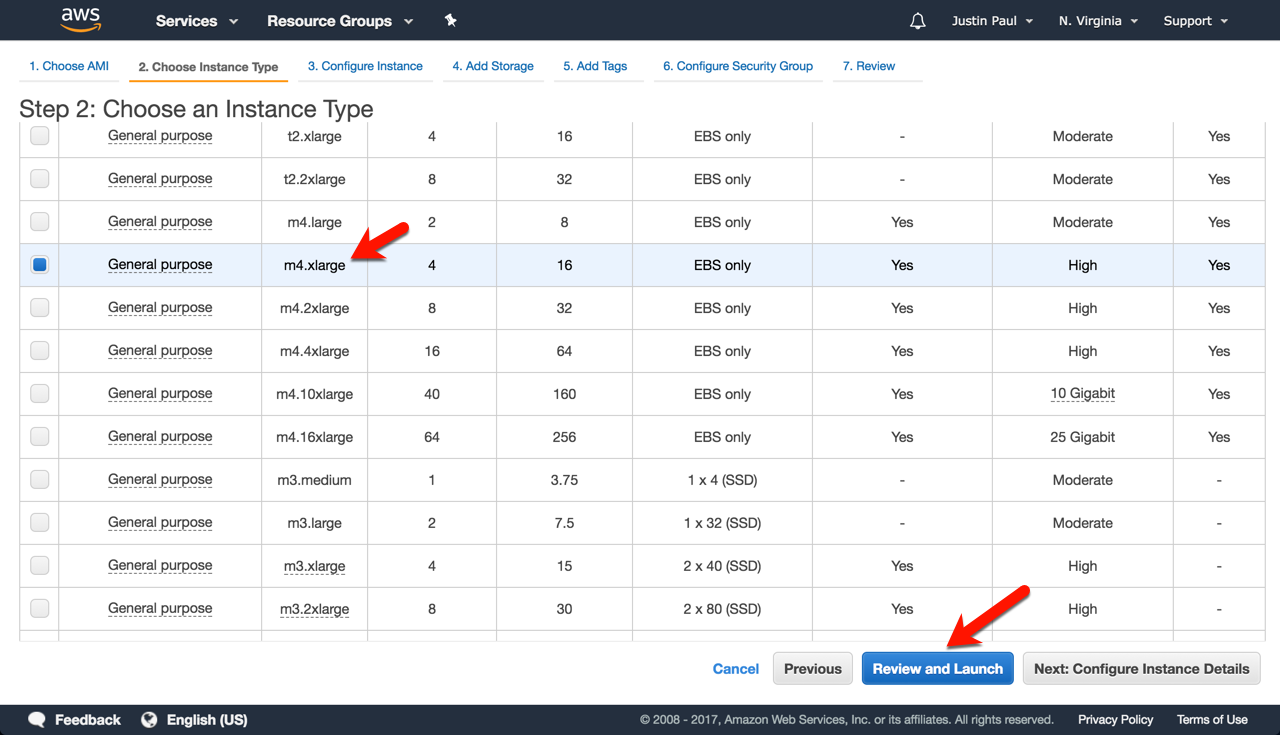Select the m4.4xlarge row checkbox
1280x735 pixels.
(x=39, y=351)
